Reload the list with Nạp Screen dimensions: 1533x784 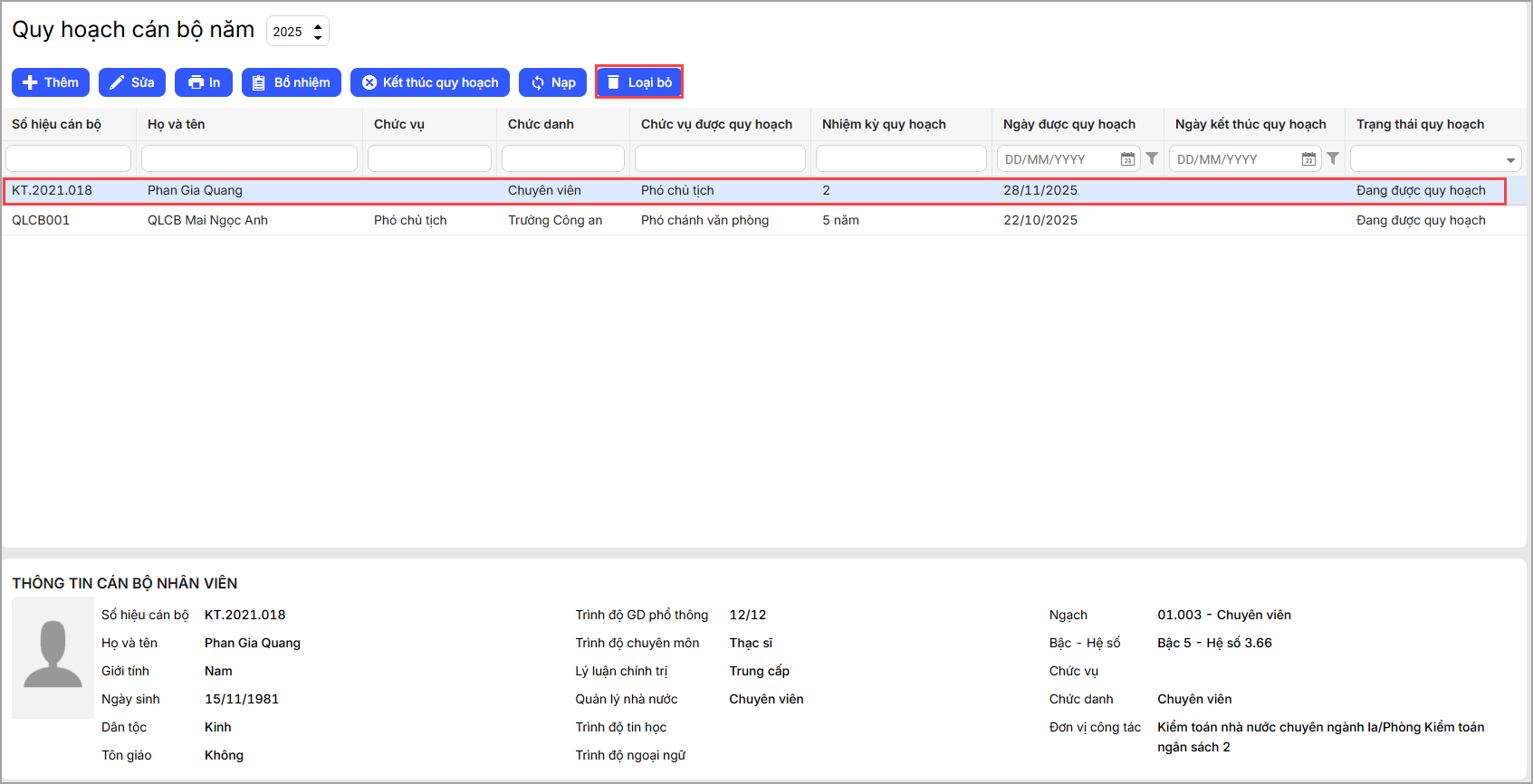click(x=552, y=82)
